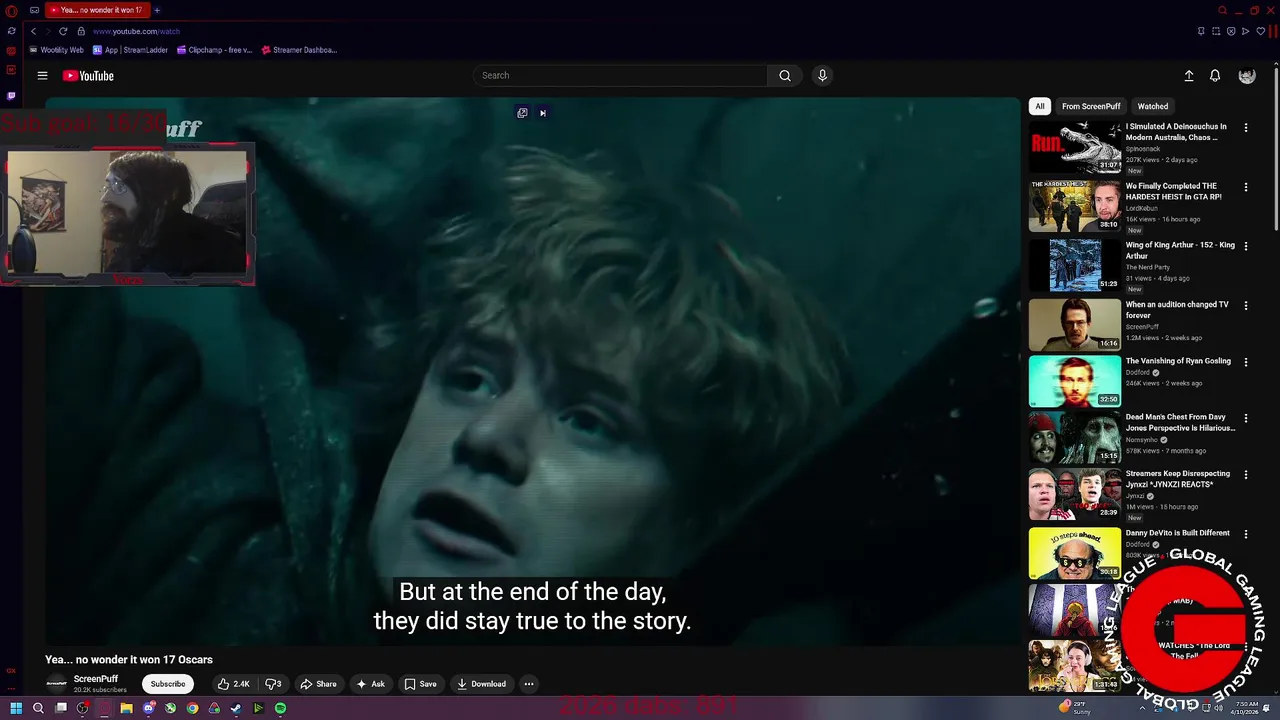The image size is (1280, 720).
Task: Open options for Jynxzi reacts video
Action: [x=1246, y=475]
